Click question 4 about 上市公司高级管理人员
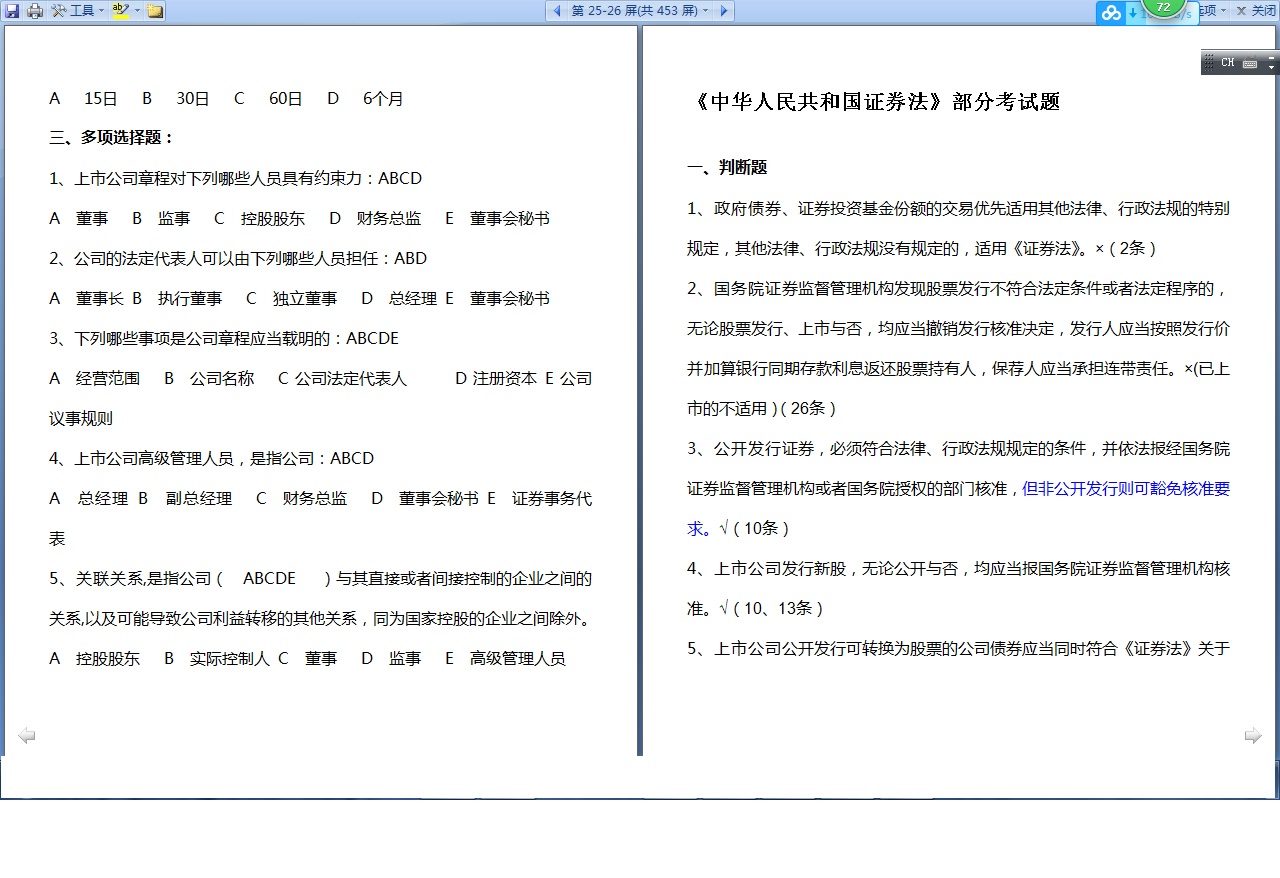 (212, 458)
